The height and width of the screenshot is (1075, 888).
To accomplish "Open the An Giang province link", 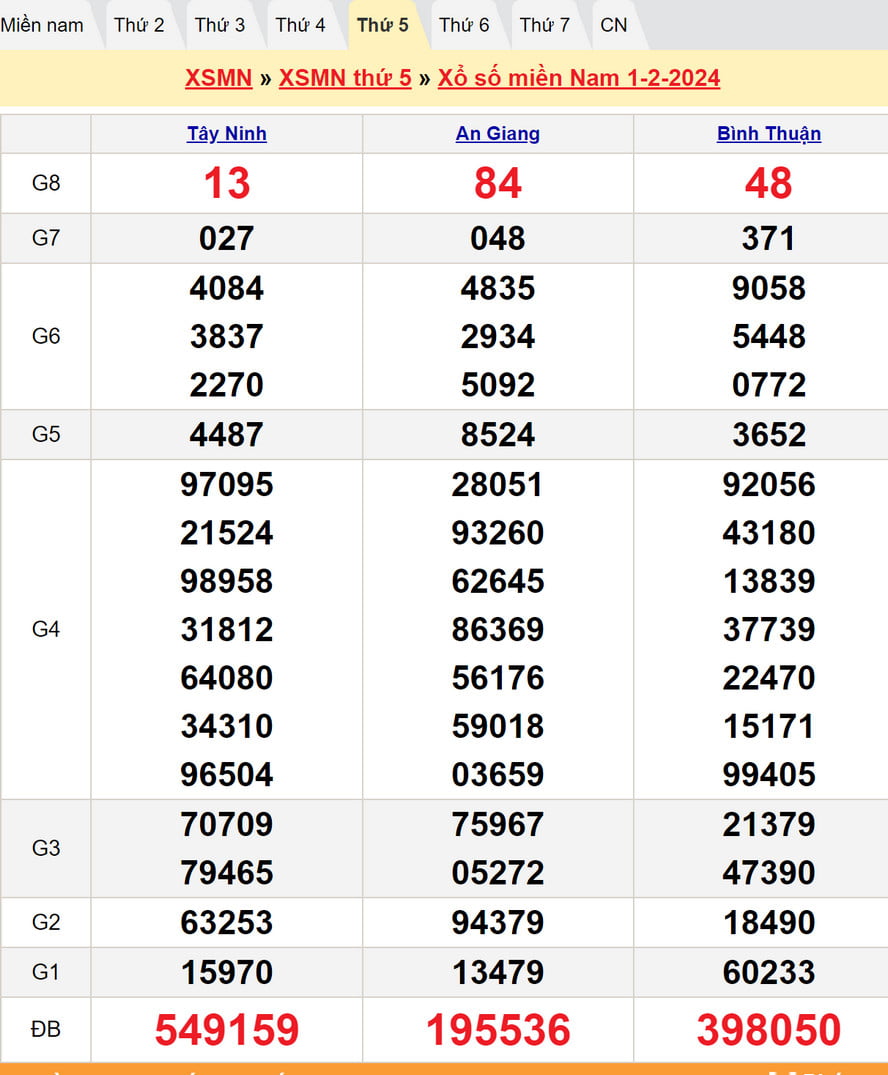I will point(498,134).
